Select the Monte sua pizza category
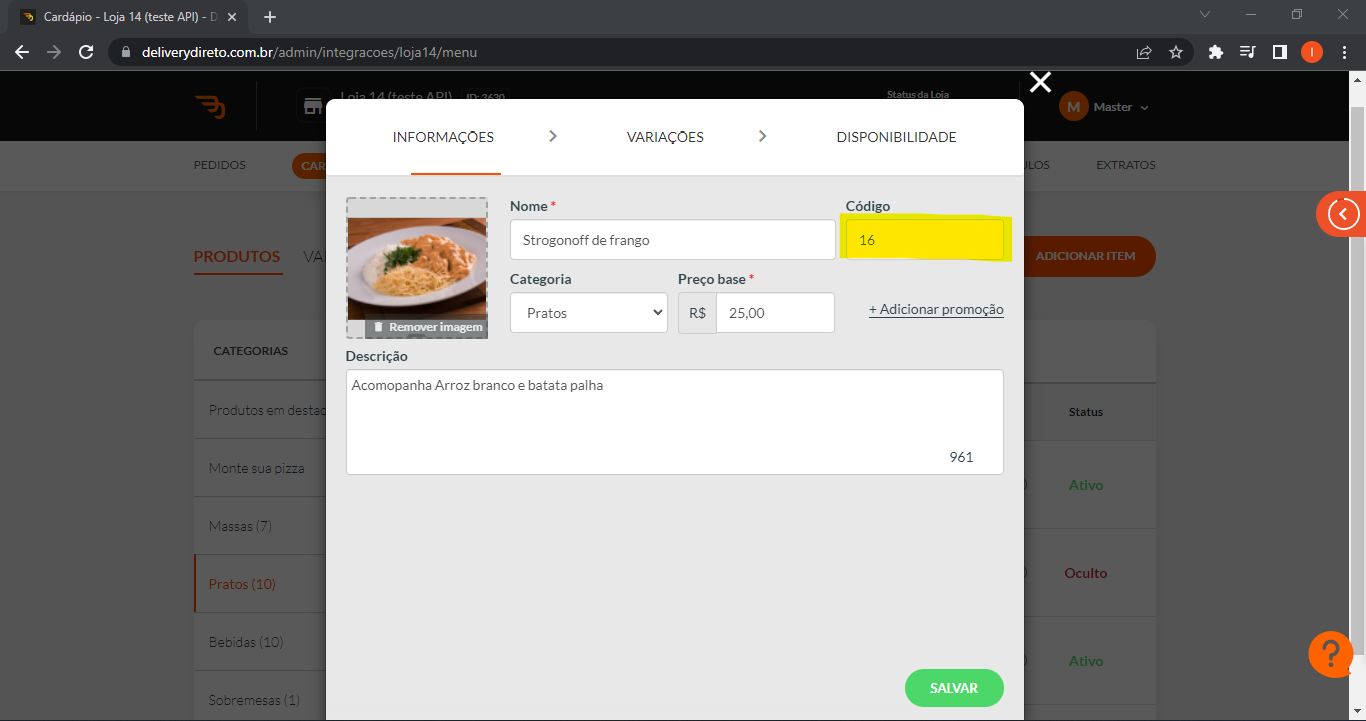1366x721 pixels. click(257, 468)
